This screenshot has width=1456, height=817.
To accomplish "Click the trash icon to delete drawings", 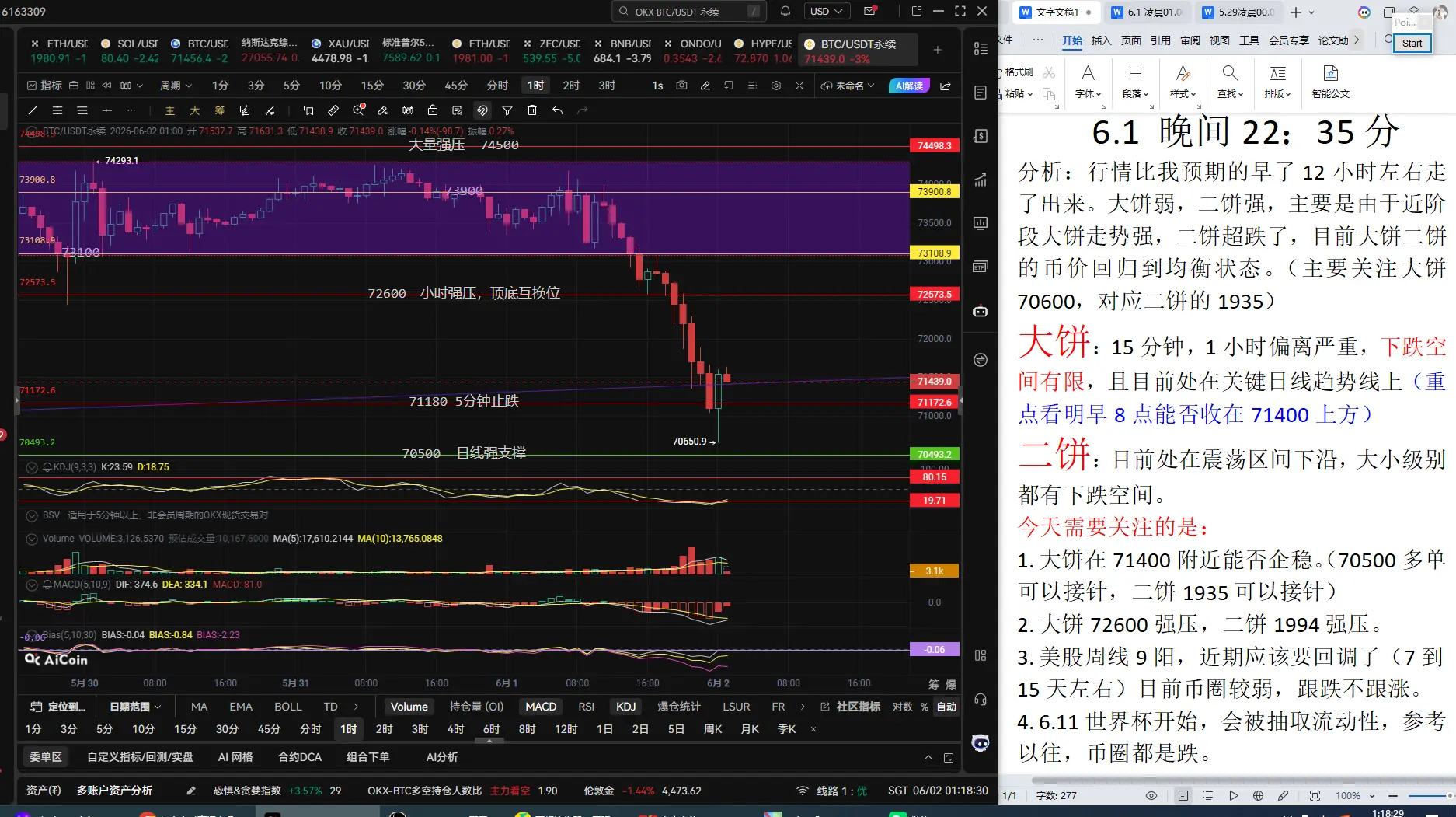I will point(532,110).
